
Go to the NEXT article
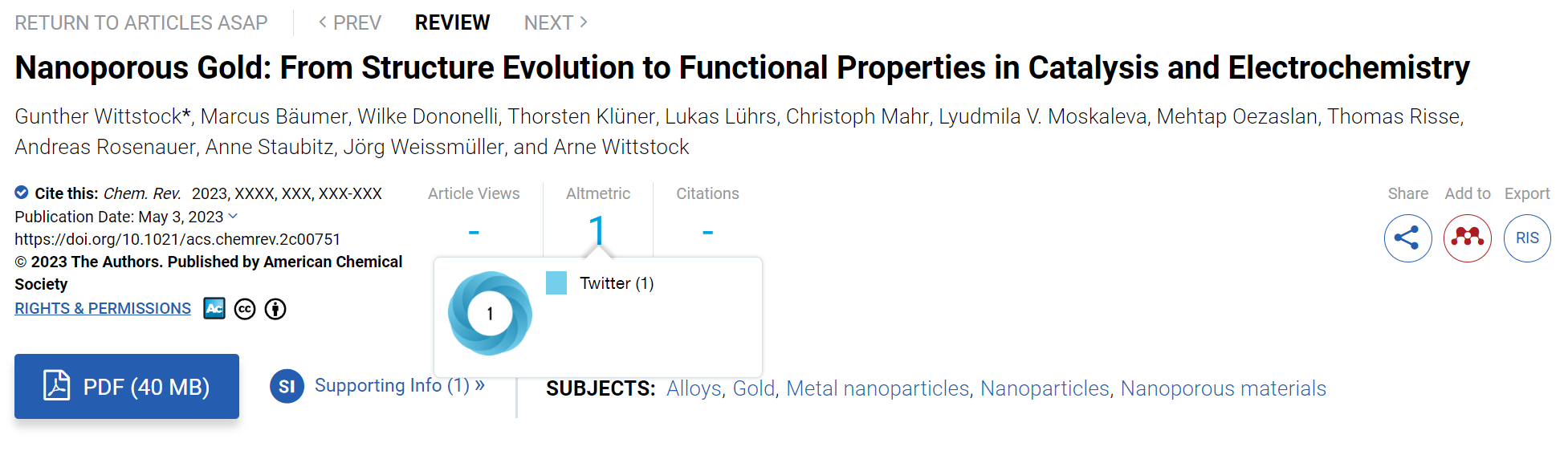click(x=556, y=22)
